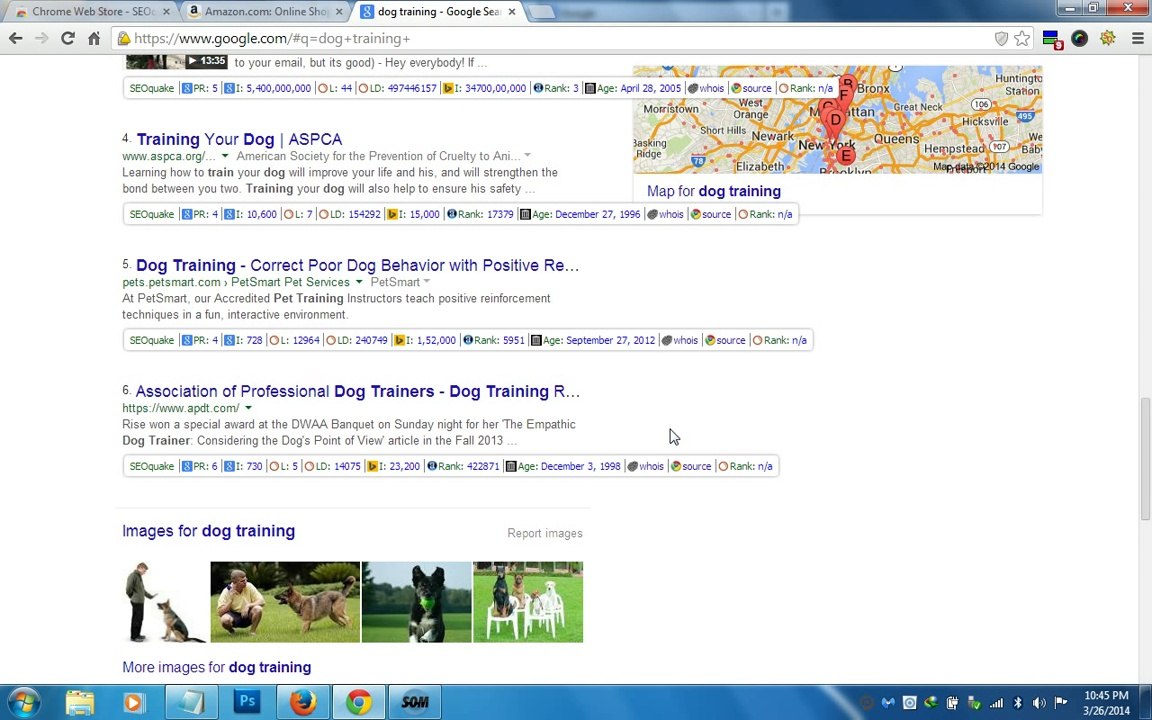Viewport: 1152px width, 720px height.
Task: Expand American Society for Prevention dropdown
Action: coord(528,156)
